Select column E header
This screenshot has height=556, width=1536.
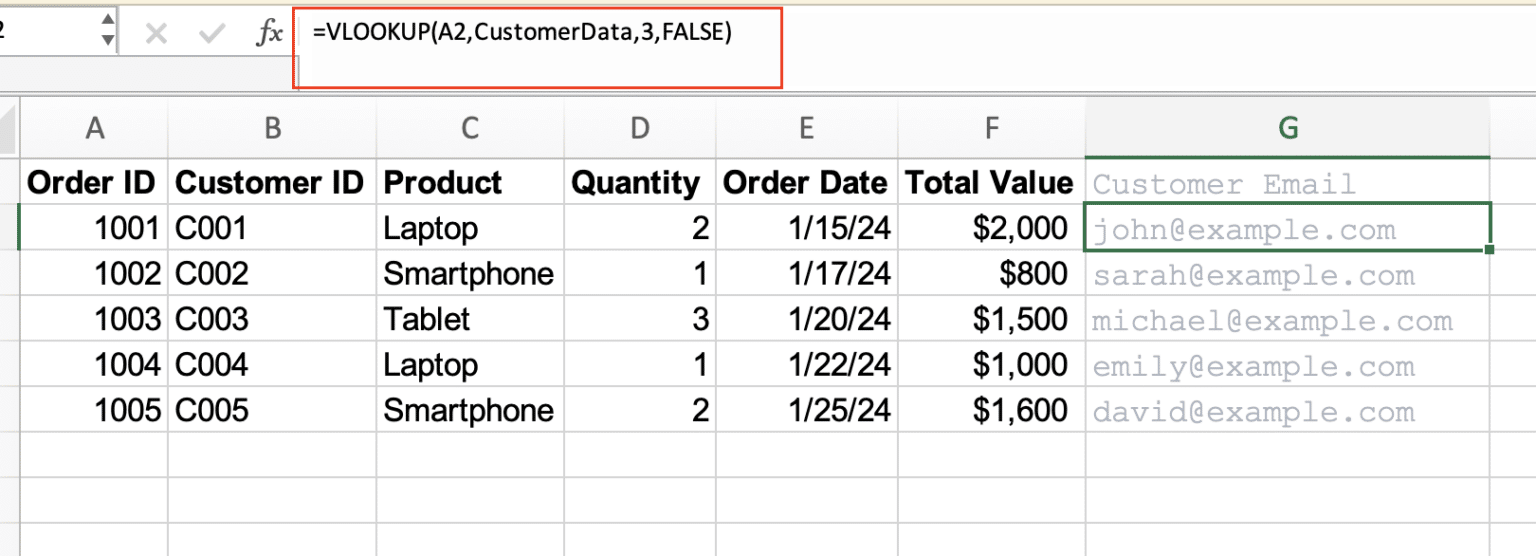coord(806,127)
